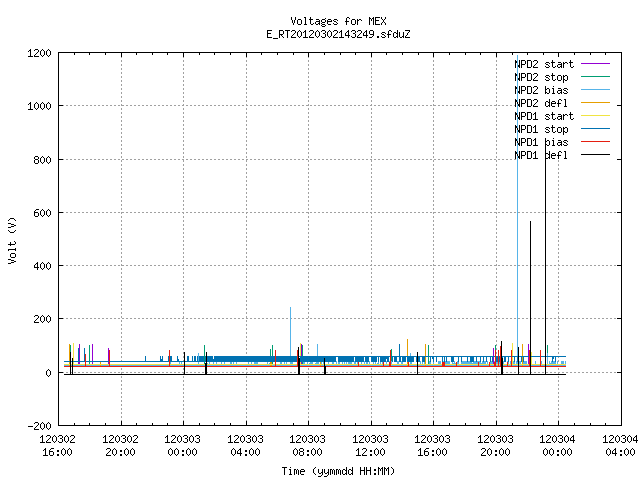Select the 1200 y-axis tick label

click(39, 53)
